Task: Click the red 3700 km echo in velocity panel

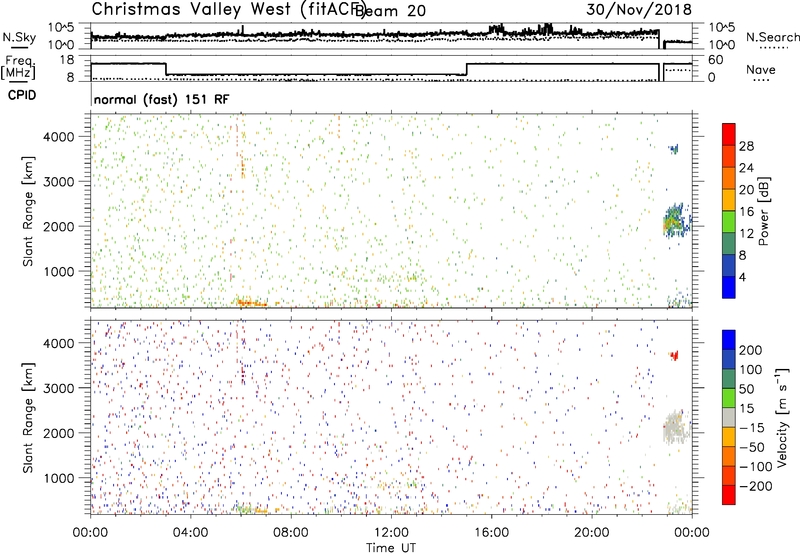Action: pos(674,355)
